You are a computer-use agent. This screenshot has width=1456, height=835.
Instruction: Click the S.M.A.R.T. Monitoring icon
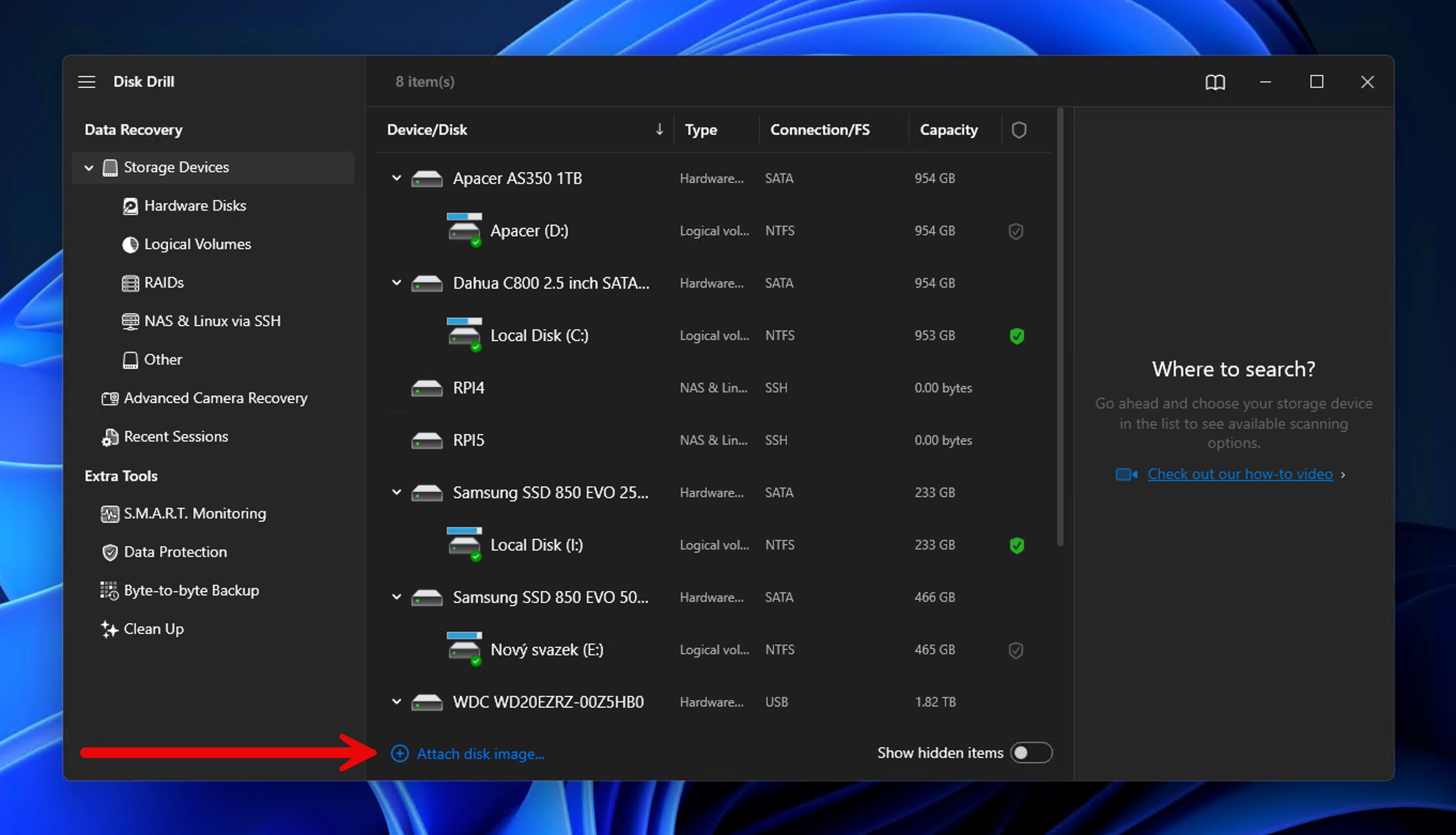pos(110,514)
